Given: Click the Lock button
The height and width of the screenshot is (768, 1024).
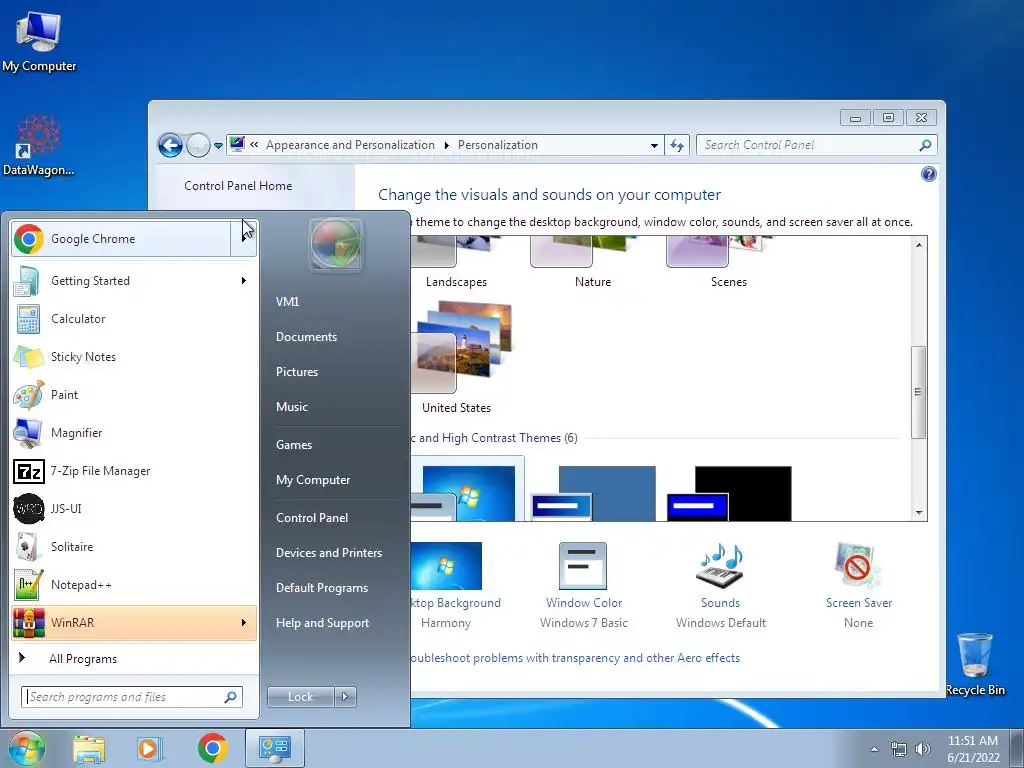Looking at the screenshot, I should click(x=300, y=697).
